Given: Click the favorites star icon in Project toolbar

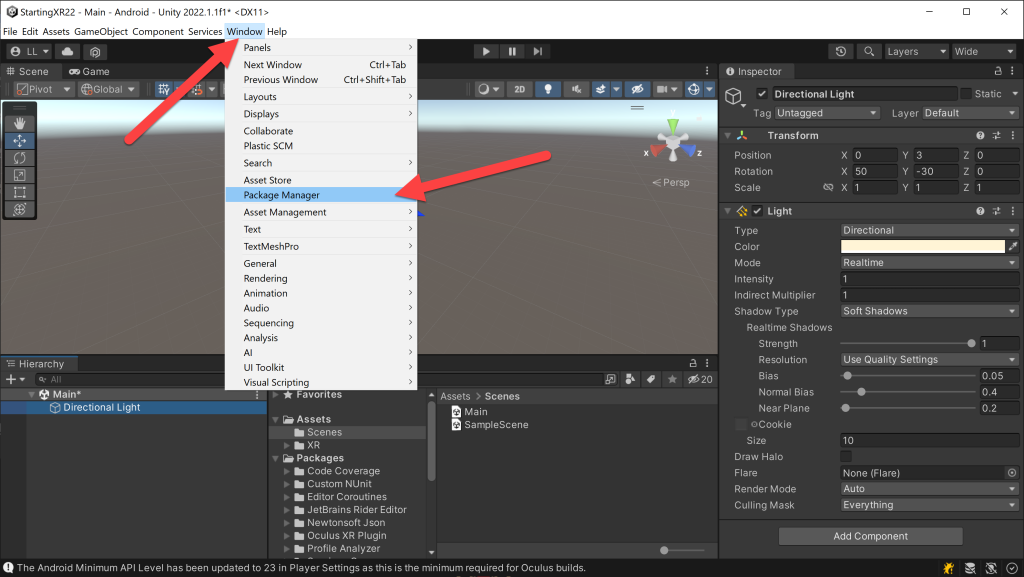Looking at the screenshot, I should (x=672, y=379).
